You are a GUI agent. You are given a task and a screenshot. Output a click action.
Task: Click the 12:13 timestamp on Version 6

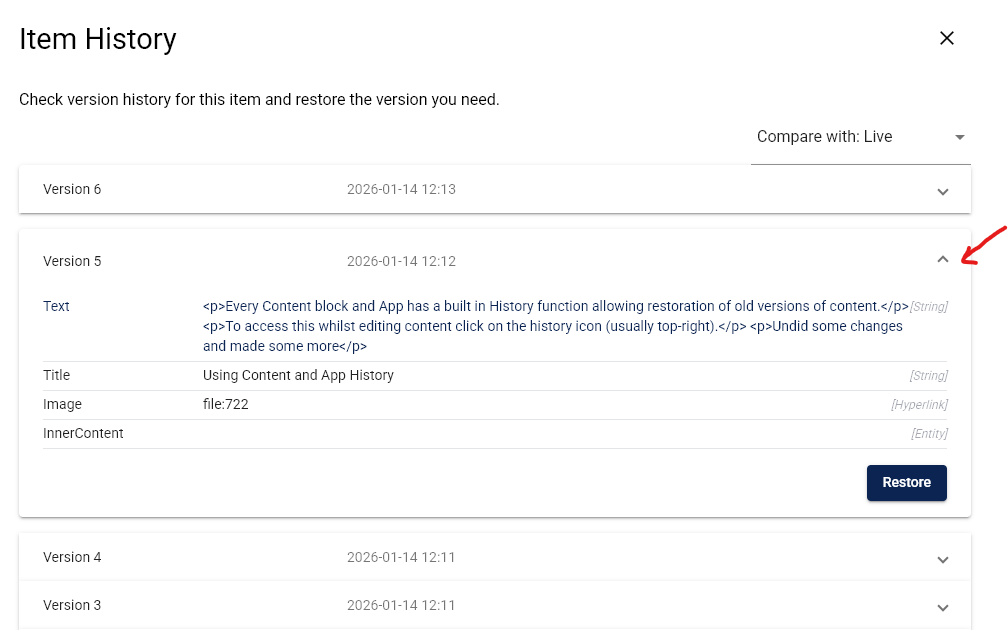(401, 189)
